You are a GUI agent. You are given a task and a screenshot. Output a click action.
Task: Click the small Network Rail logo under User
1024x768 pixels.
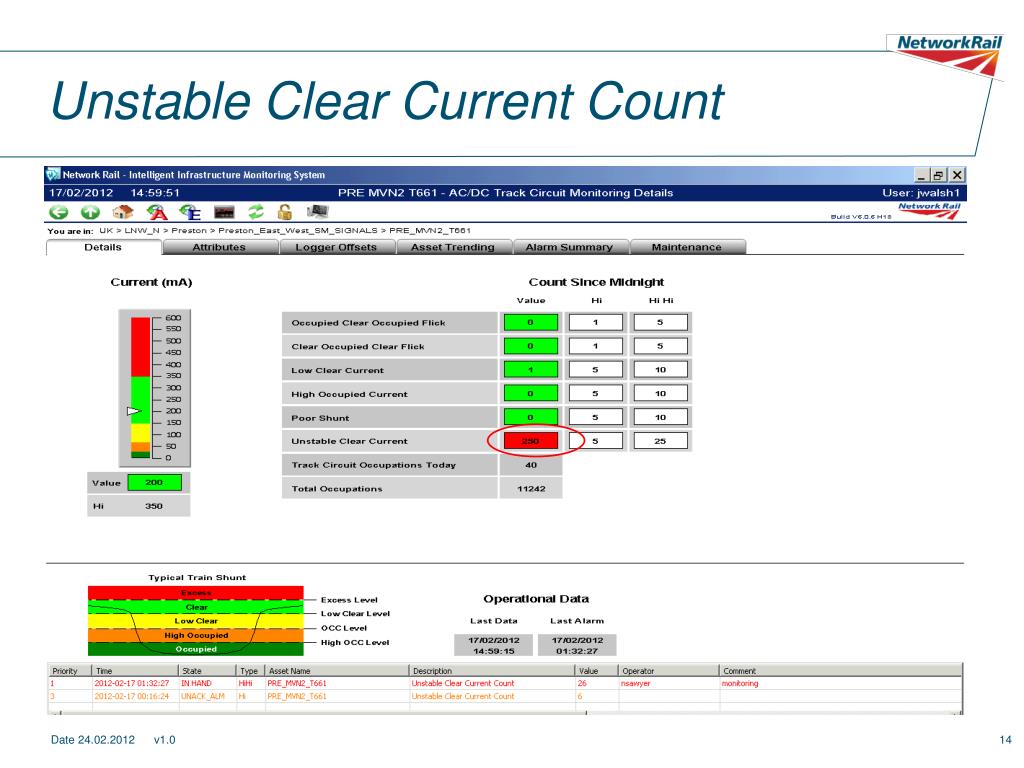[x=929, y=210]
